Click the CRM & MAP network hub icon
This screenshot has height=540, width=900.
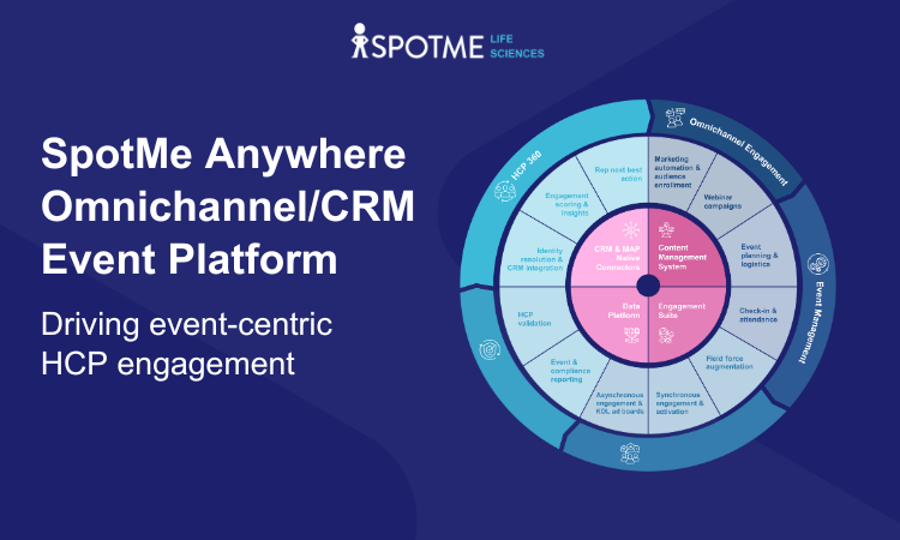point(631,230)
